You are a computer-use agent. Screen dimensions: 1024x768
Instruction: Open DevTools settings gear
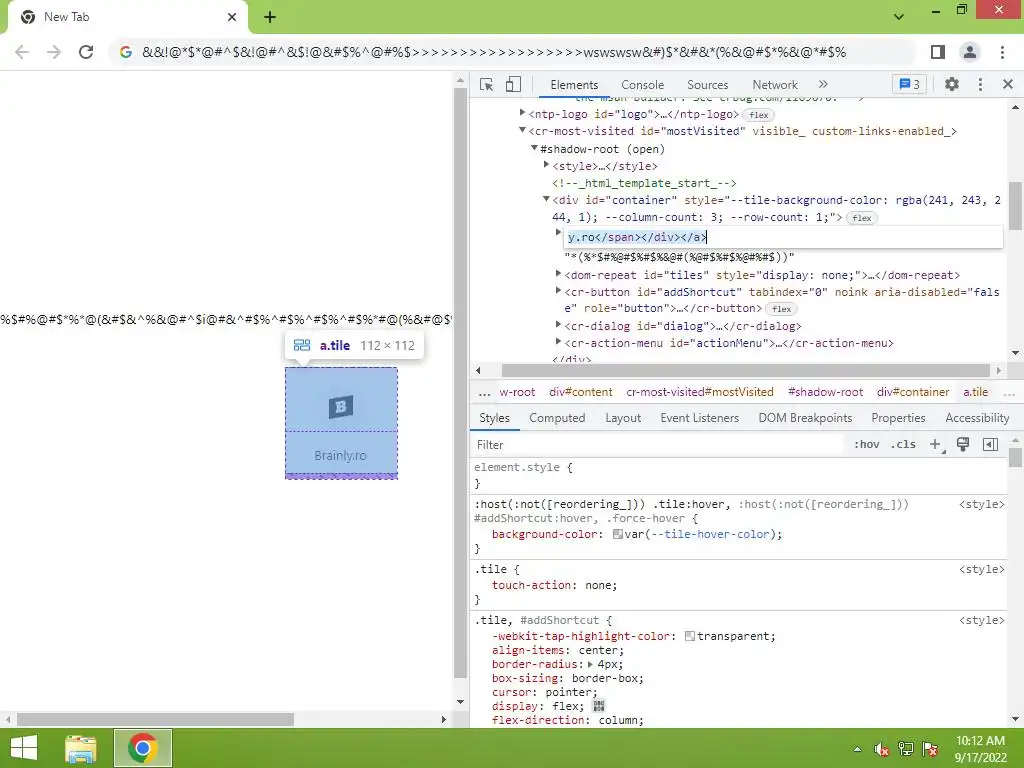952,84
